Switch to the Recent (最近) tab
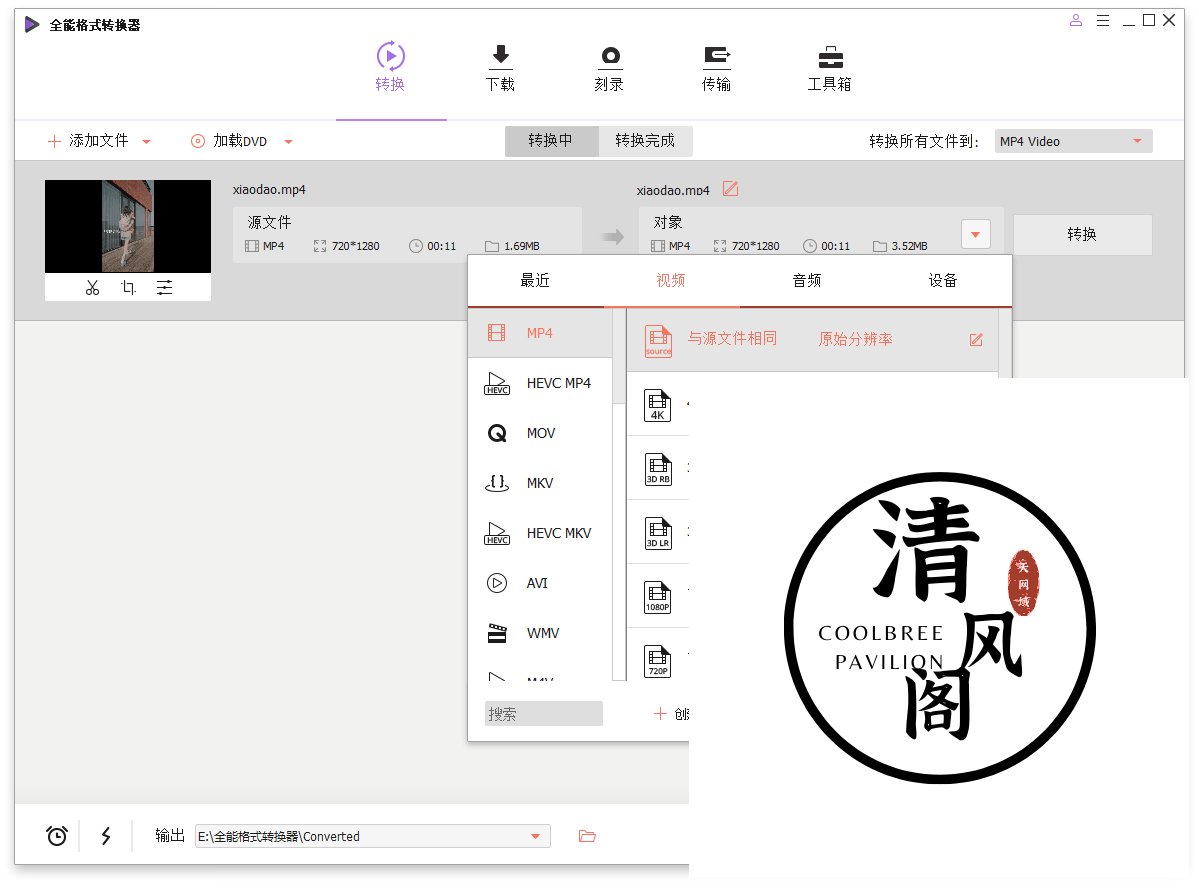 point(535,281)
